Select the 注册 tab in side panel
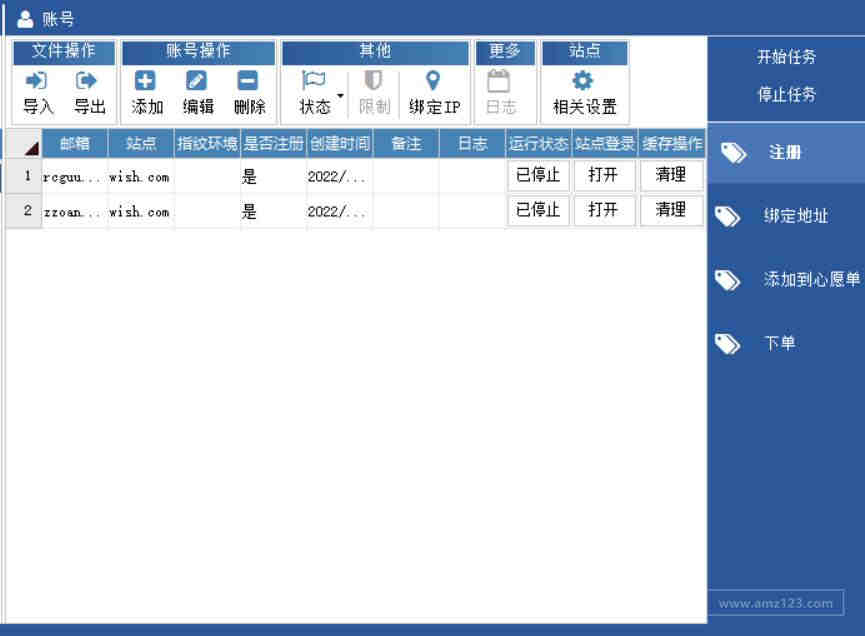 pyautogui.click(x=787, y=153)
